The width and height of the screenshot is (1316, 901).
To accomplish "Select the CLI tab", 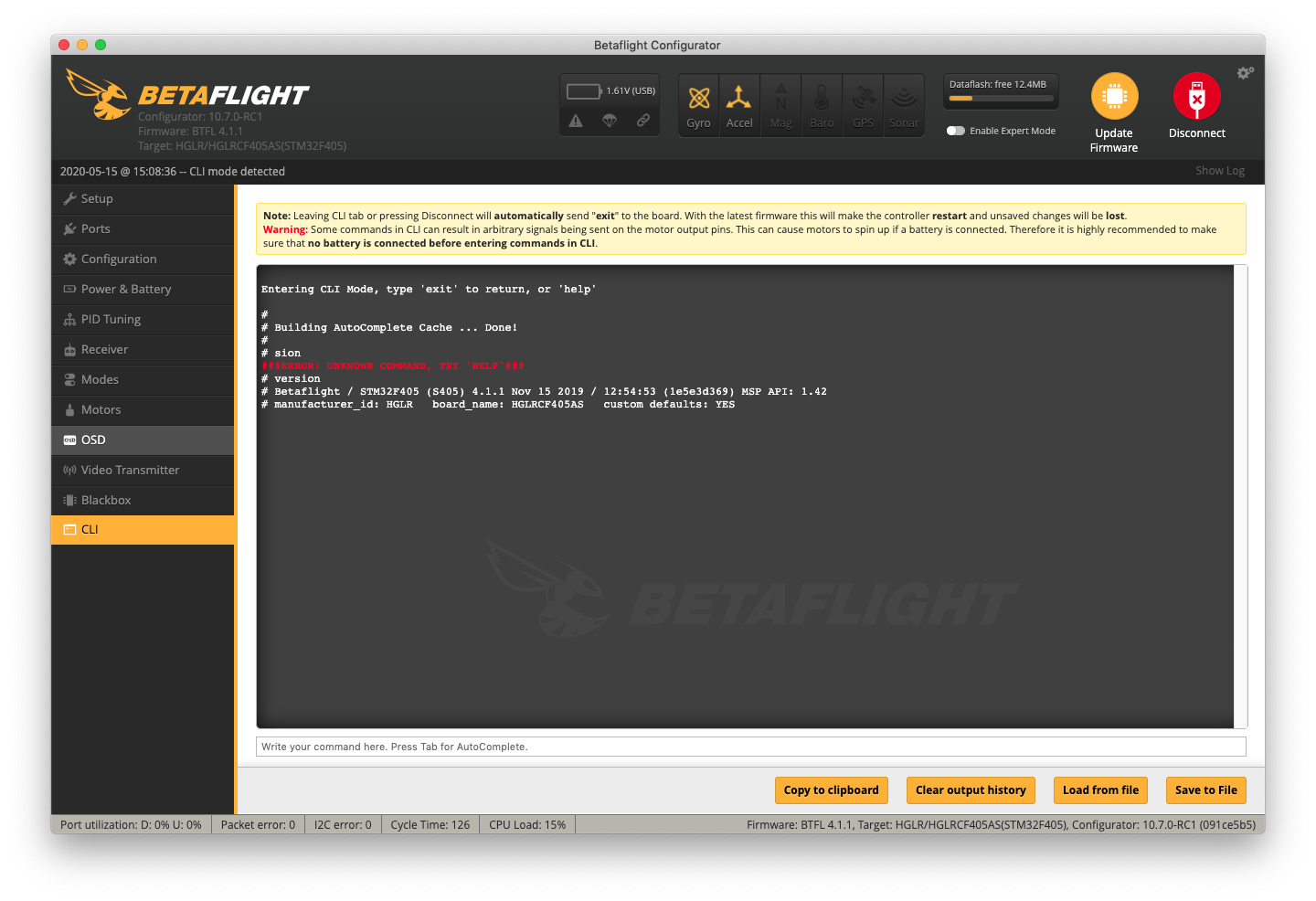I will click(x=143, y=529).
